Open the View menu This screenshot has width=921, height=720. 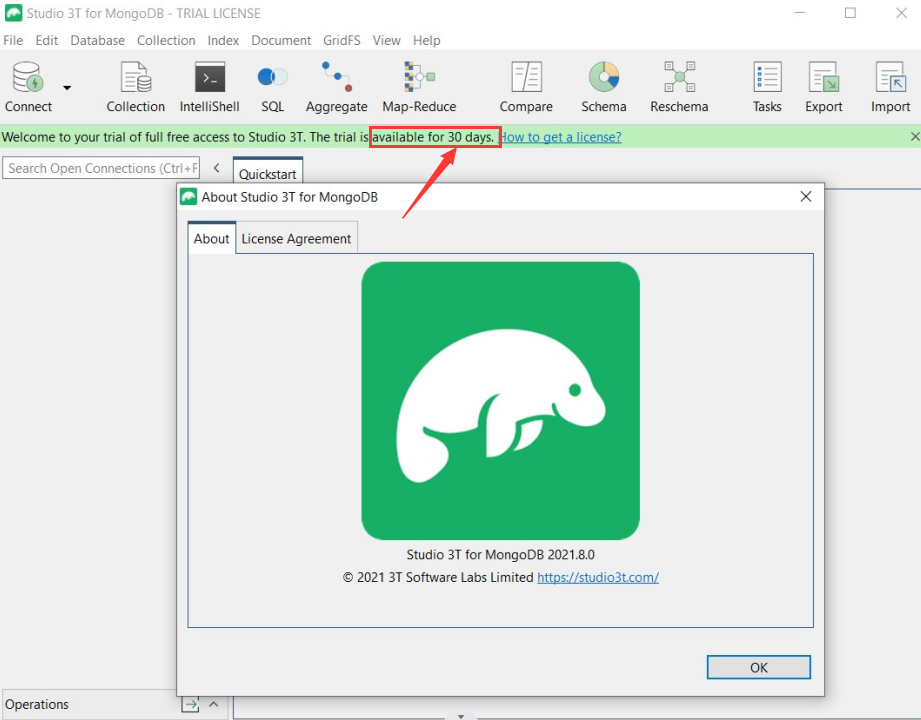pyautogui.click(x=386, y=41)
